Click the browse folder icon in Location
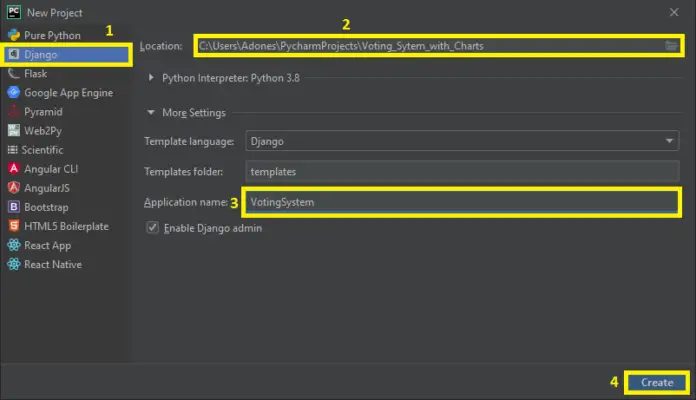This screenshot has height=400, width=696. (671, 46)
